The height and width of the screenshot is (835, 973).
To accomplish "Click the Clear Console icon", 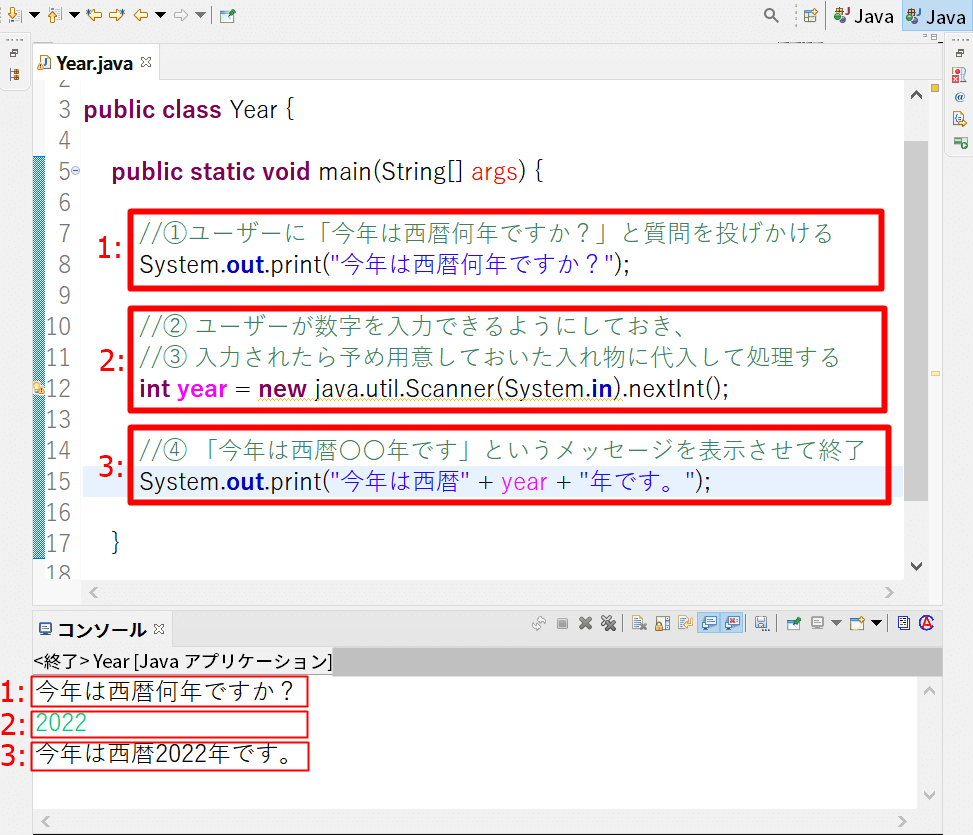I will coord(637,623).
